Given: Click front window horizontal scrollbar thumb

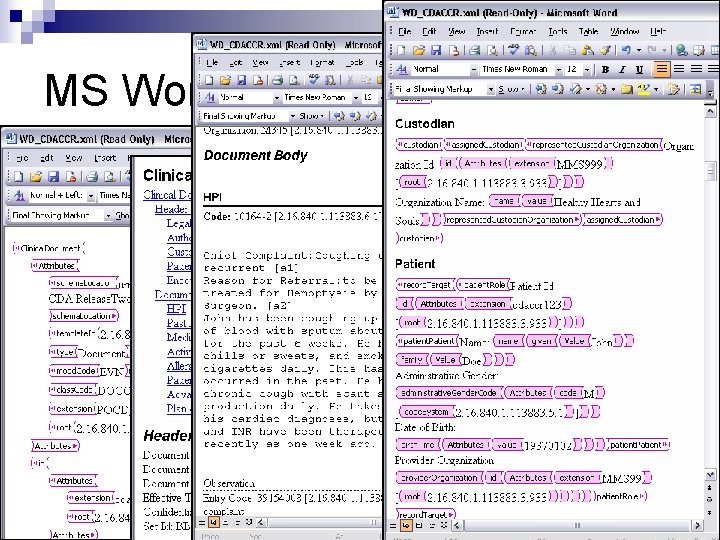Looking at the screenshot, I should [x=577, y=525].
